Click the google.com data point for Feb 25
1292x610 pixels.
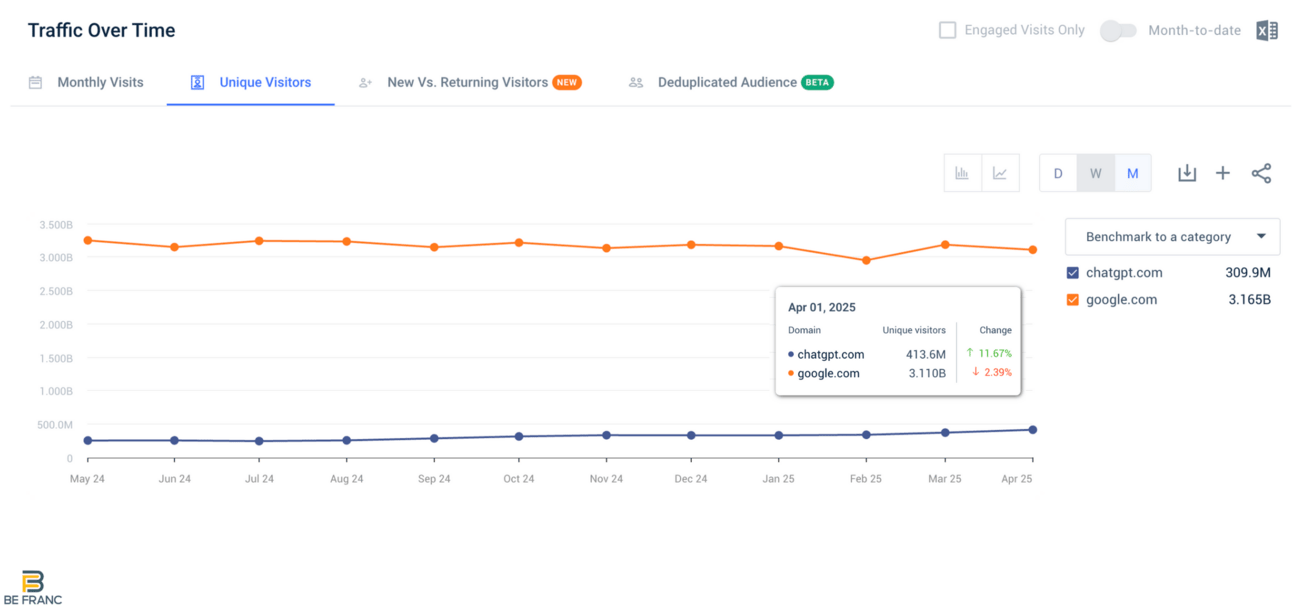pos(866,260)
